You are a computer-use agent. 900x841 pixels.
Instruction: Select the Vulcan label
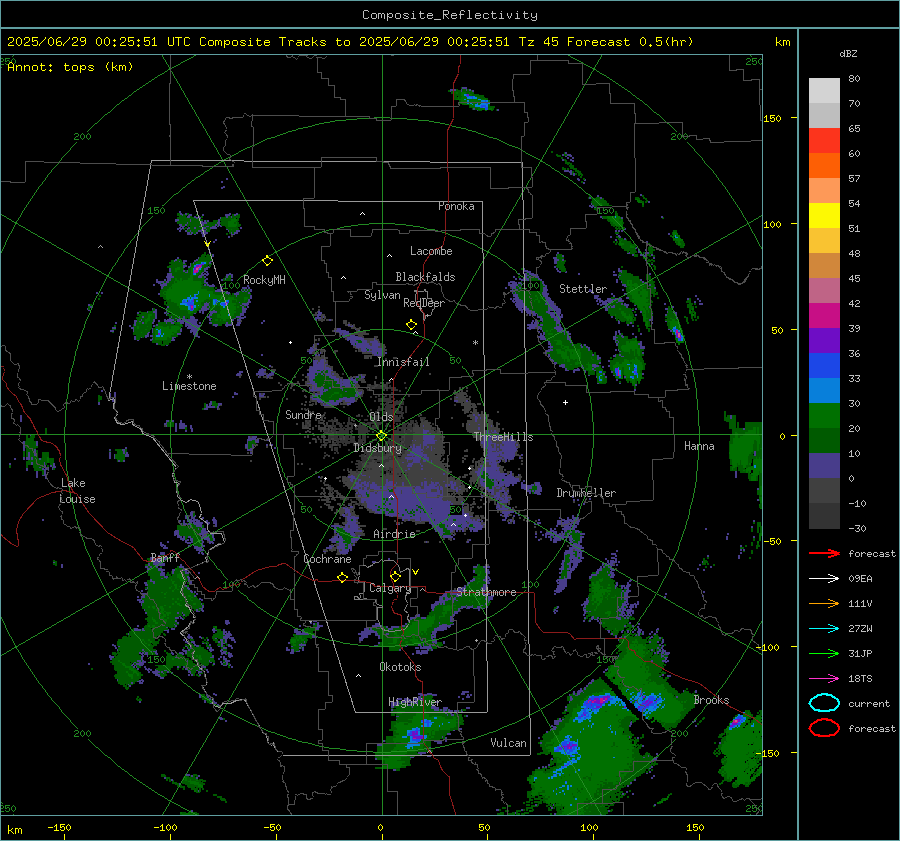coord(509,743)
